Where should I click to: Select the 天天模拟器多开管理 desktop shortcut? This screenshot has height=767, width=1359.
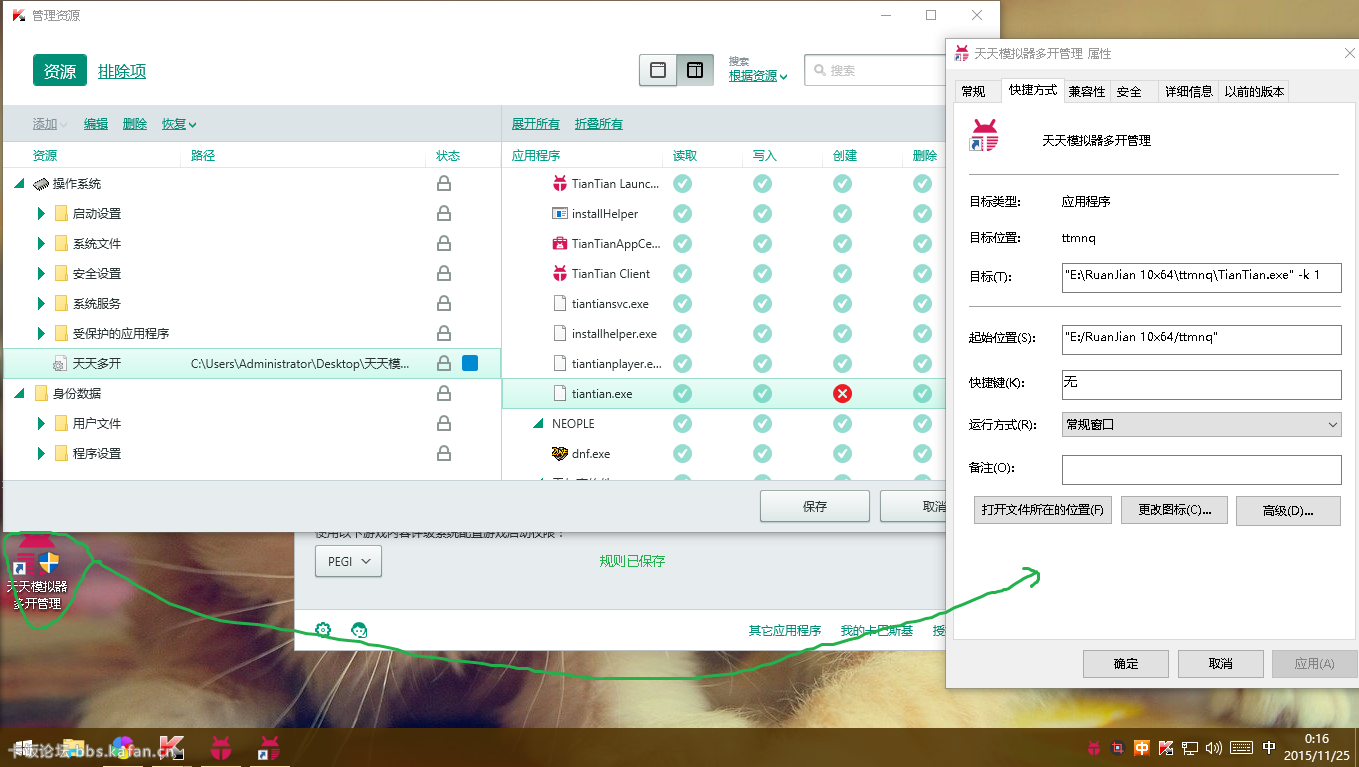tap(37, 572)
